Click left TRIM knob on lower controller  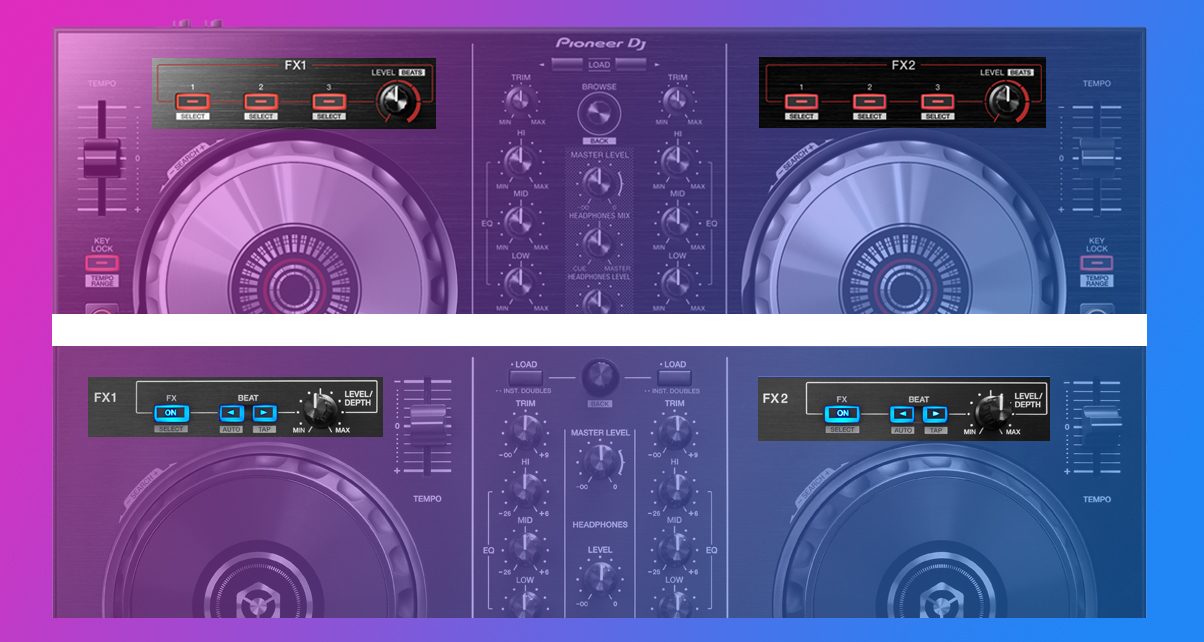pyautogui.click(x=525, y=431)
